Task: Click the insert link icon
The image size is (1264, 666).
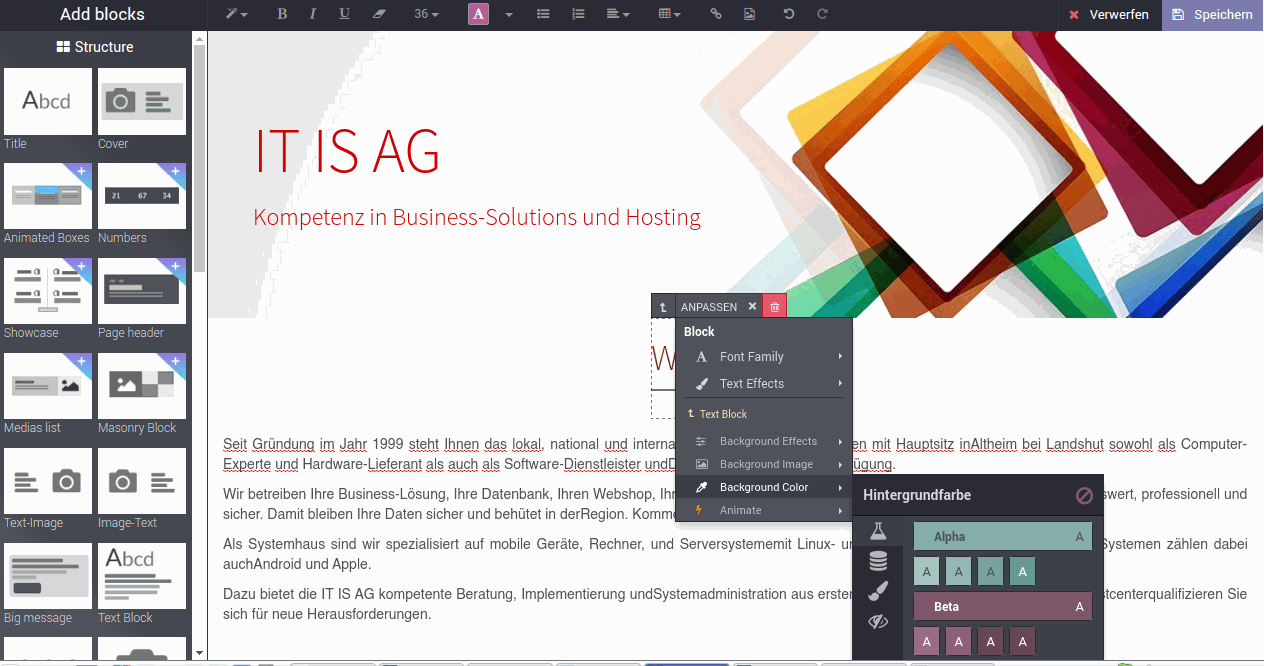Action: coord(716,14)
